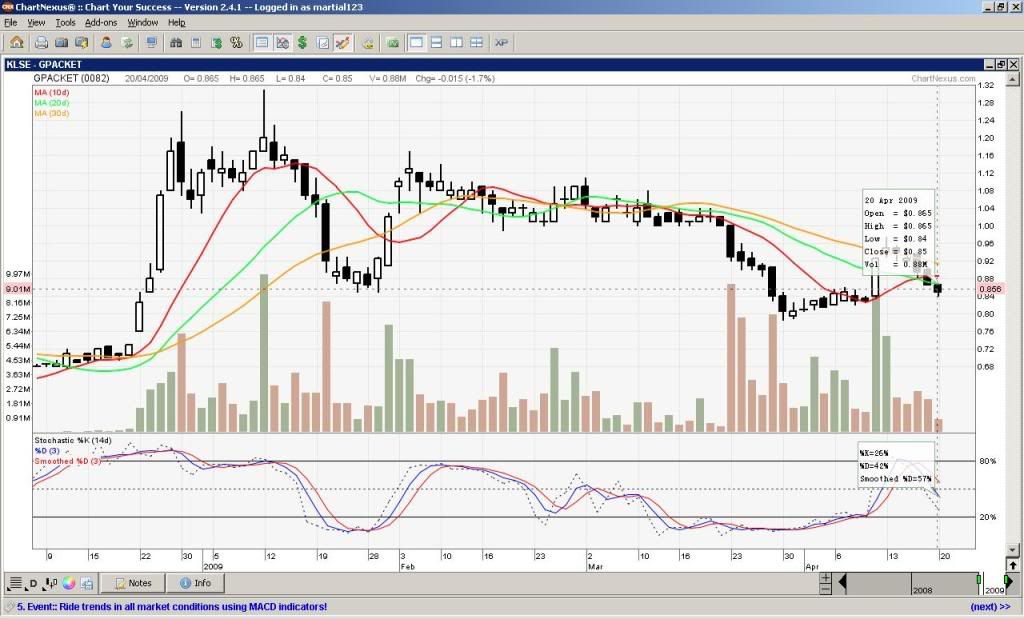Open the Help menu
The height and width of the screenshot is (619, 1024).
pos(177,22)
